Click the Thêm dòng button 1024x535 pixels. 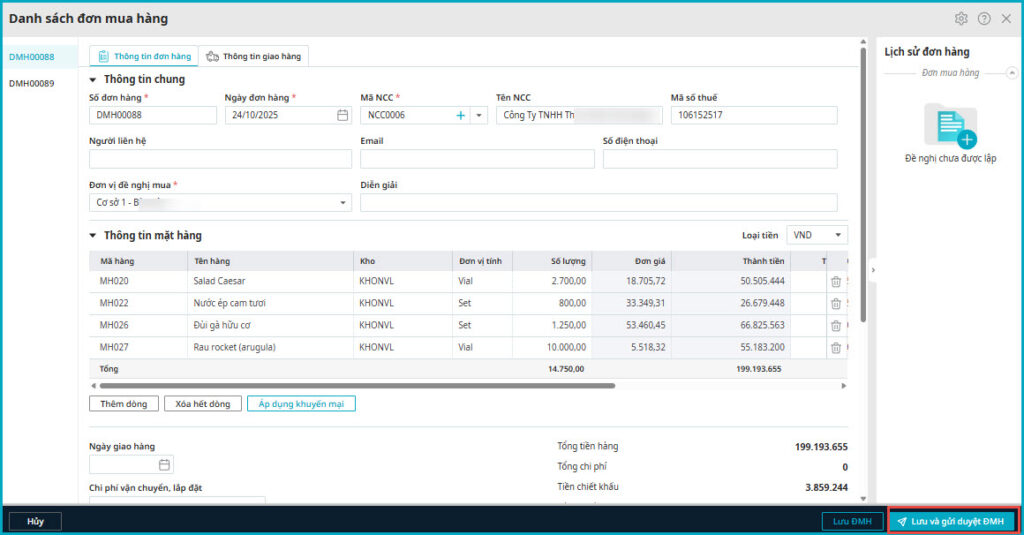click(x=123, y=404)
